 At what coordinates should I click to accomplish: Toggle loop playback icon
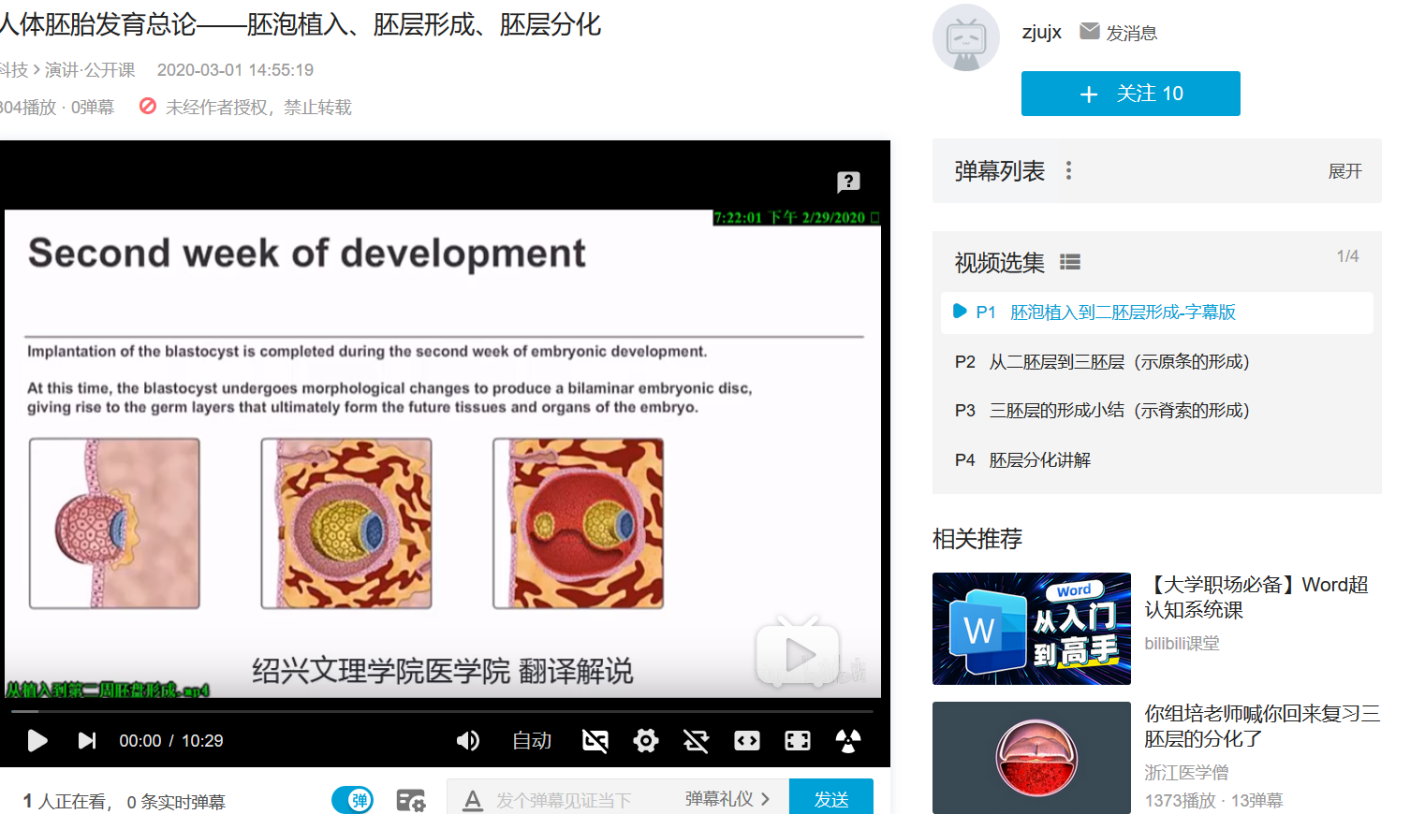click(x=696, y=741)
